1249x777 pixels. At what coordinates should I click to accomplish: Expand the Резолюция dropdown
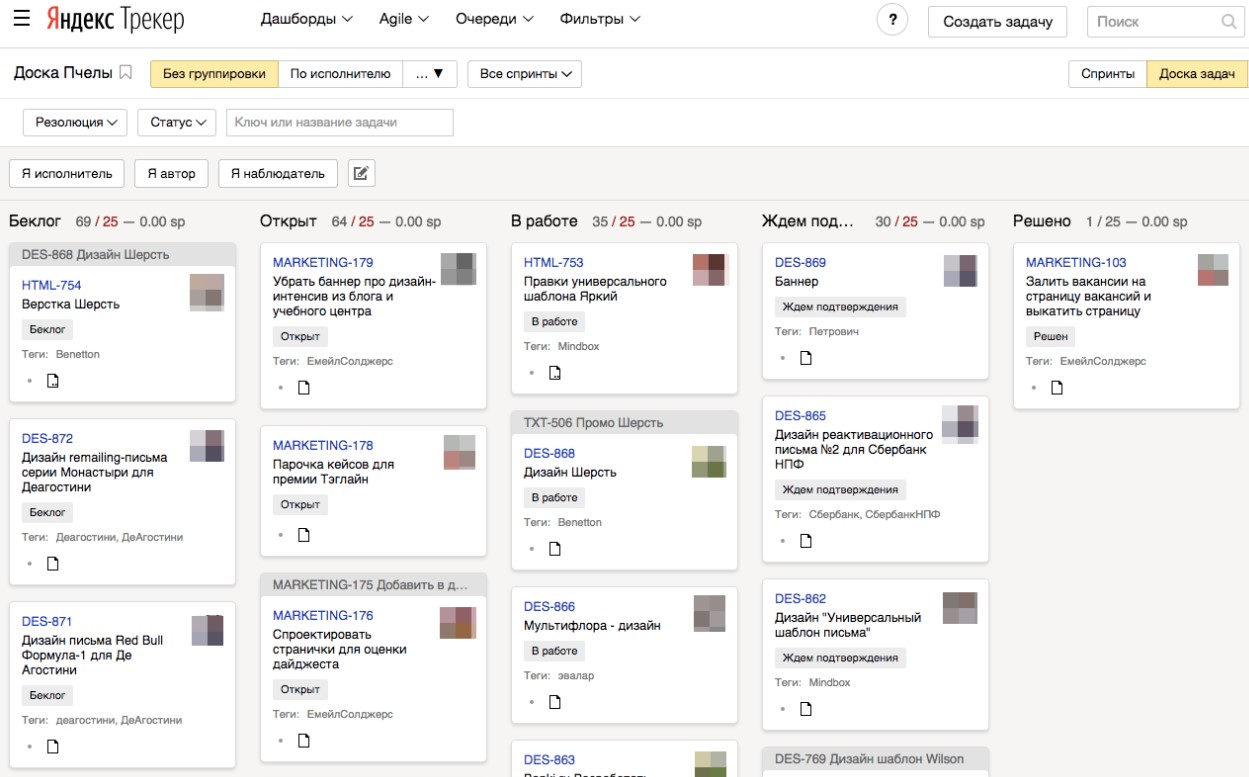coord(75,122)
